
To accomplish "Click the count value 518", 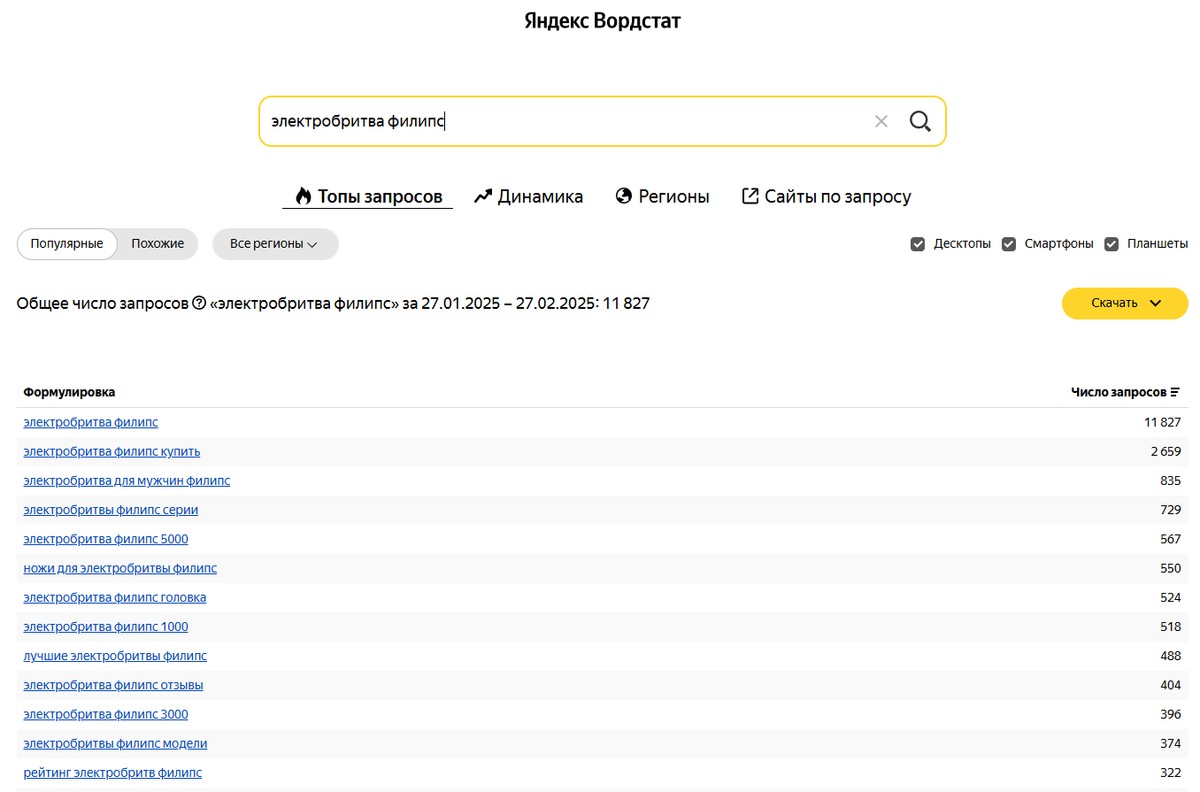I will 1170,626.
